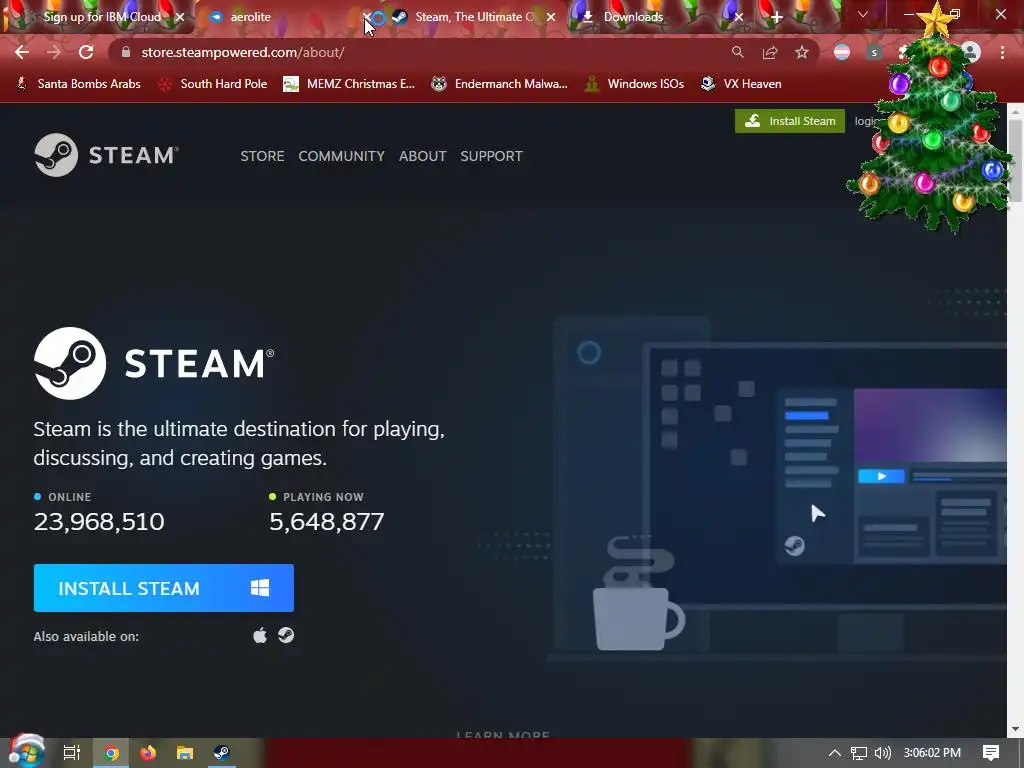The width and height of the screenshot is (1024, 768).
Task: Open South Hard Pole bookmark
Action: coord(213,84)
